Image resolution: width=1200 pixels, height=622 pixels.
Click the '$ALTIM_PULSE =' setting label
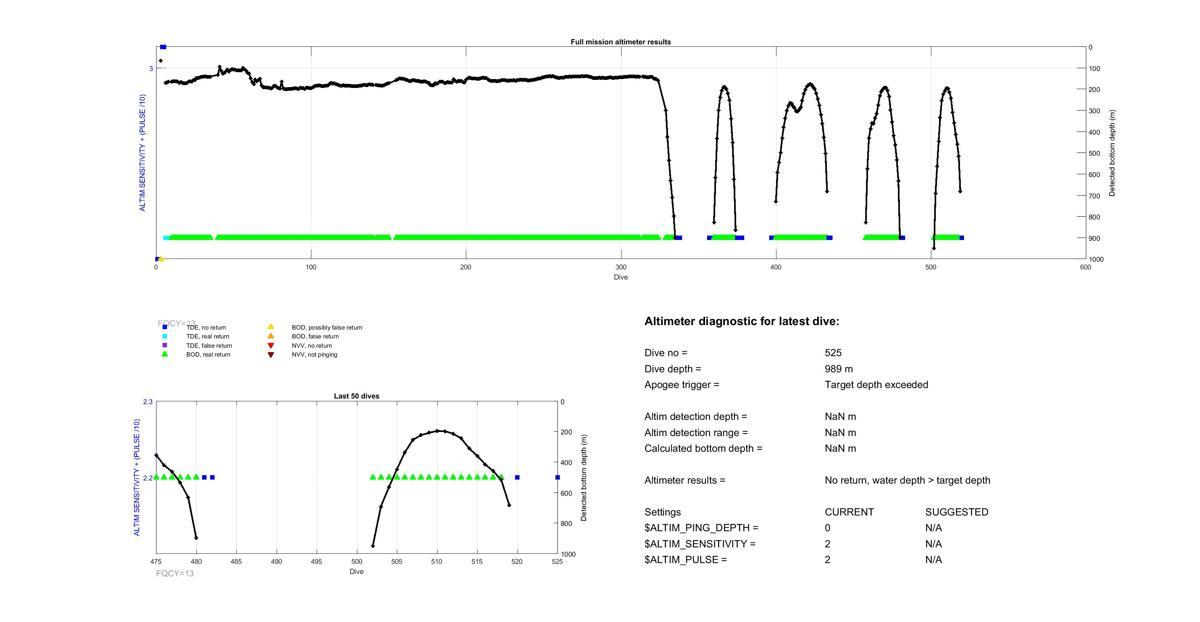click(x=685, y=560)
